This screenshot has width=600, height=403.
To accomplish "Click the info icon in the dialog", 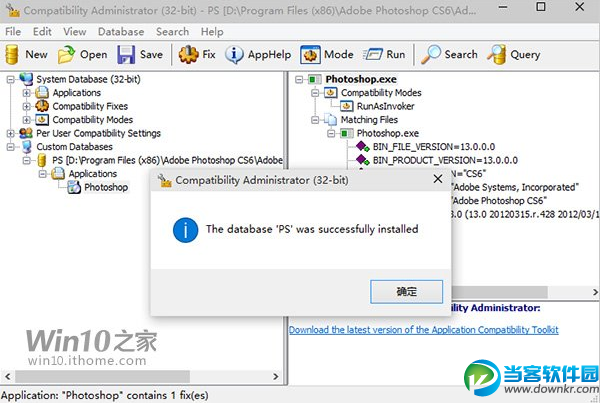I will (x=186, y=230).
